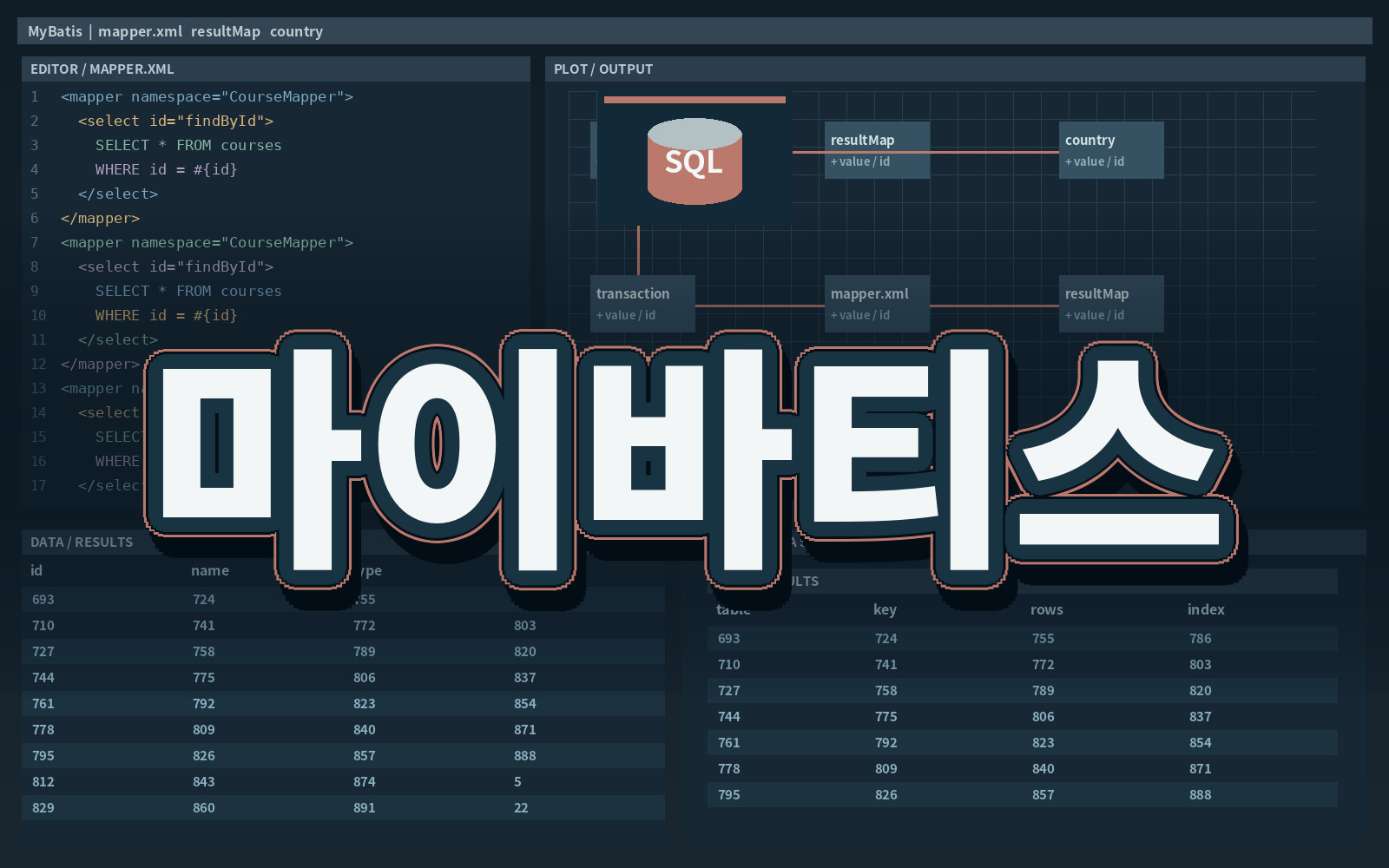This screenshot has width=1389, height=868.
Task: Select the transaction node in the plot
Action: click(x=642, y=304)
